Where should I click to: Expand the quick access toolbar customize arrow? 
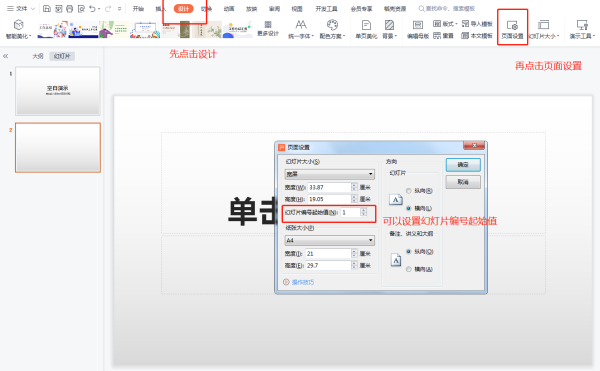[119, 8]
